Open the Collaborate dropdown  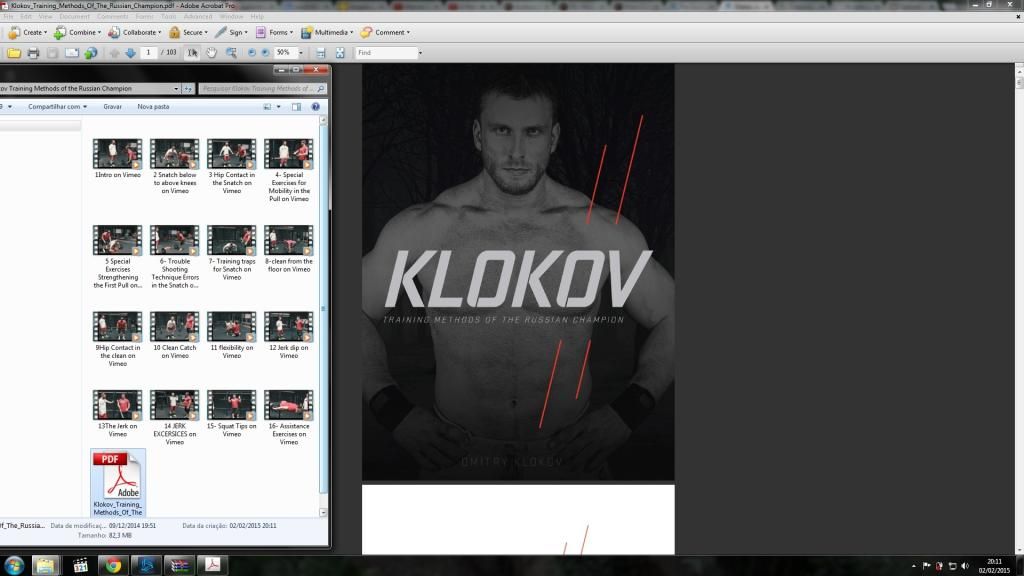[x=135, y=32]
